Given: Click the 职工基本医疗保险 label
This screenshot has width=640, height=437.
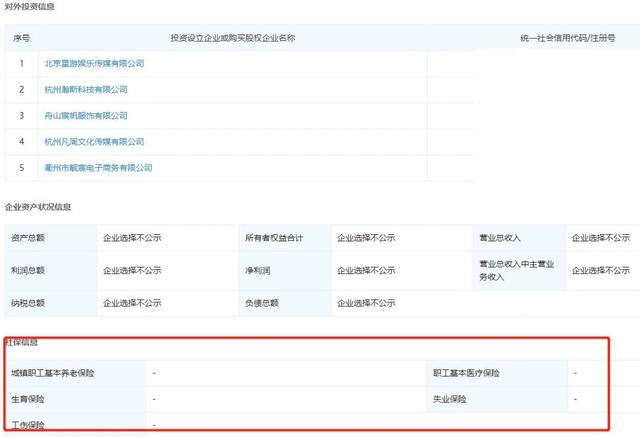Looking at the screenshot, I should click(466, 373).
